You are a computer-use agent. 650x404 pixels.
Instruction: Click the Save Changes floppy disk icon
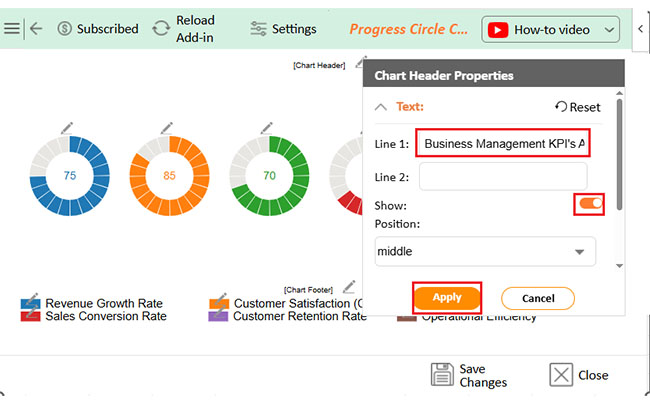[442, 375]
